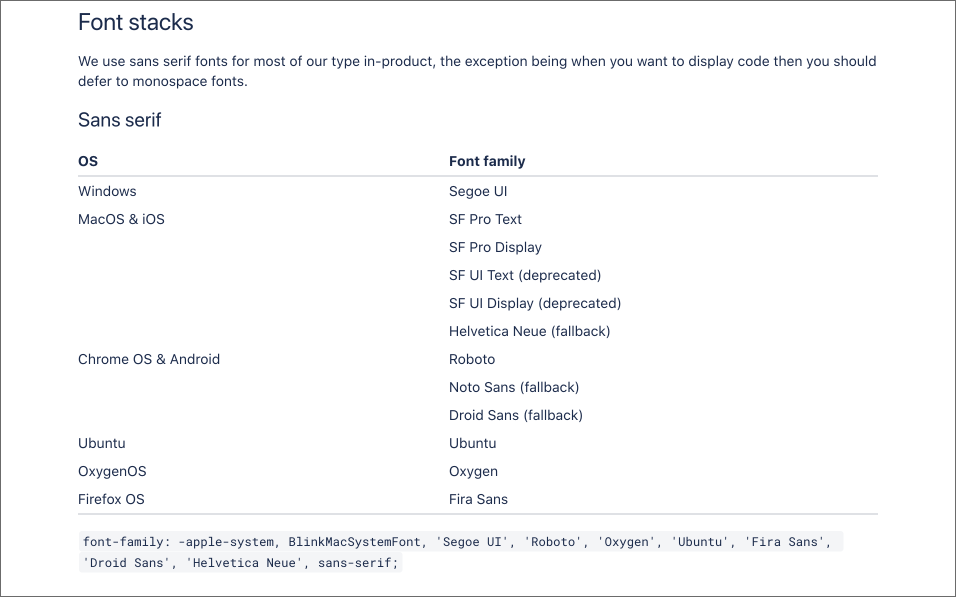
Task: Click the Segoe UI table cell
Action: [x=478, y=191]
